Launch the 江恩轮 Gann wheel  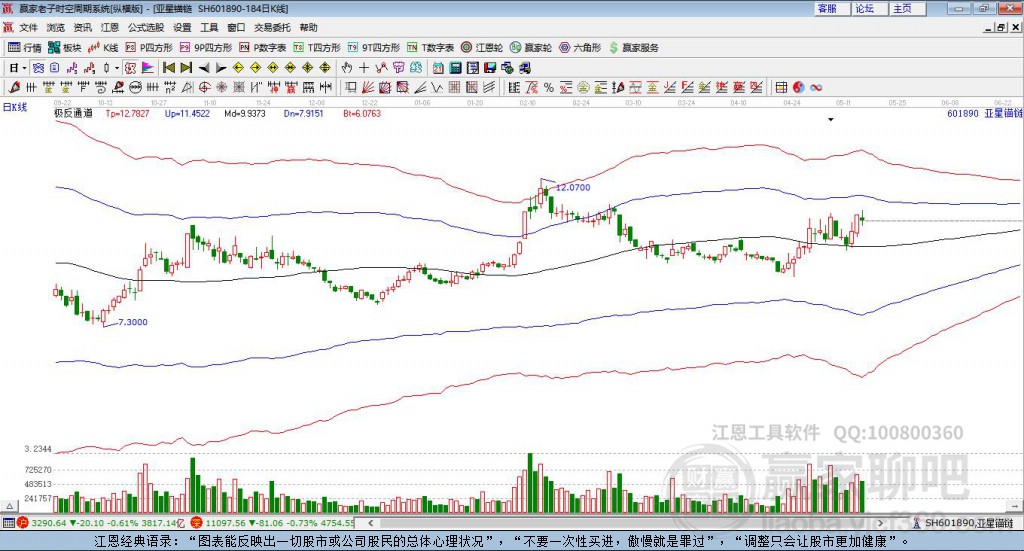(x=482, y=48)
